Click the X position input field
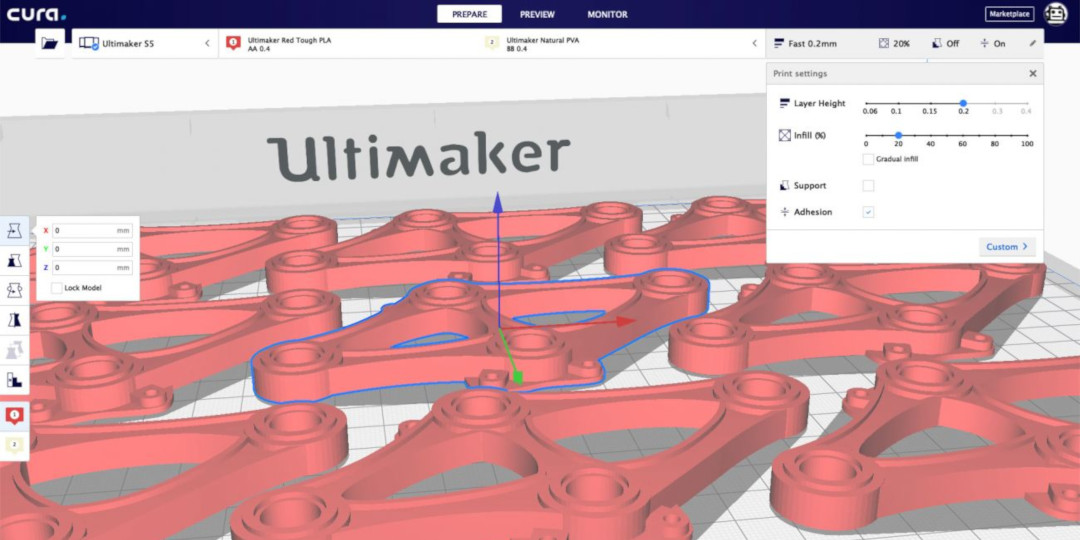This screenshot has width=1080, height=540. click(92, 231)
